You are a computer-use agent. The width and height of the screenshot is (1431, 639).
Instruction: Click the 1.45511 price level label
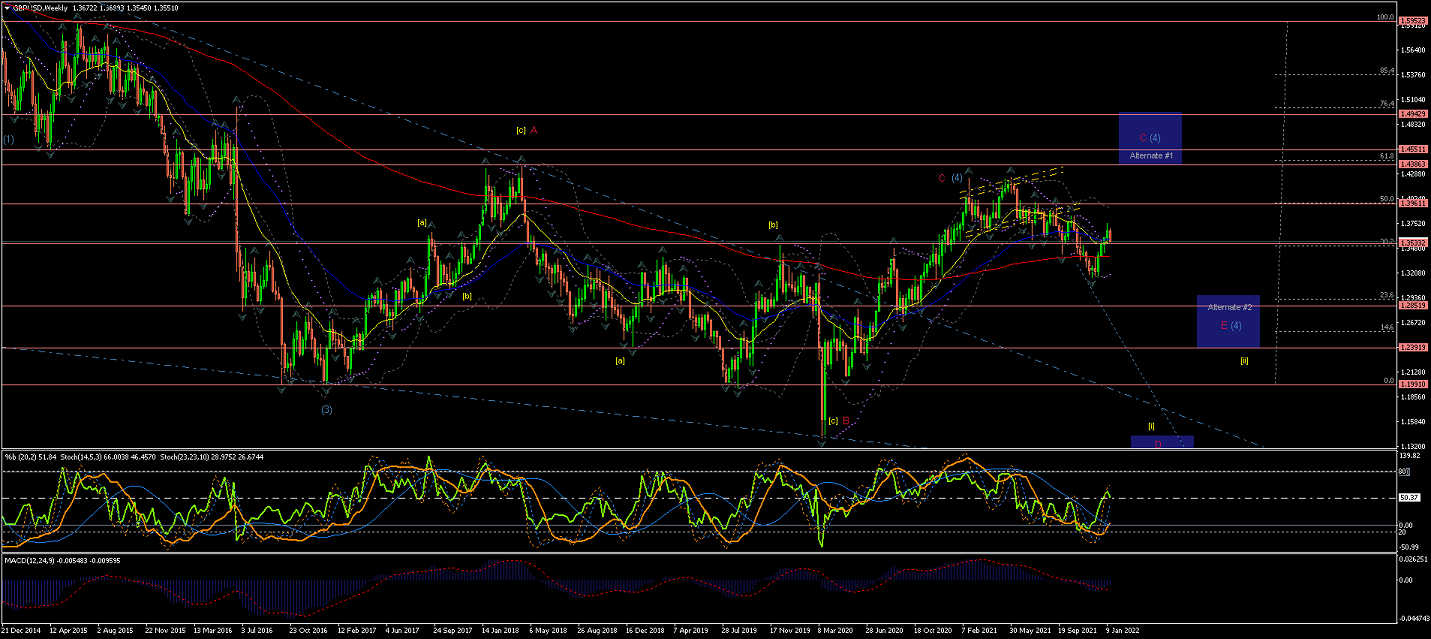[x=1413, y=149]
